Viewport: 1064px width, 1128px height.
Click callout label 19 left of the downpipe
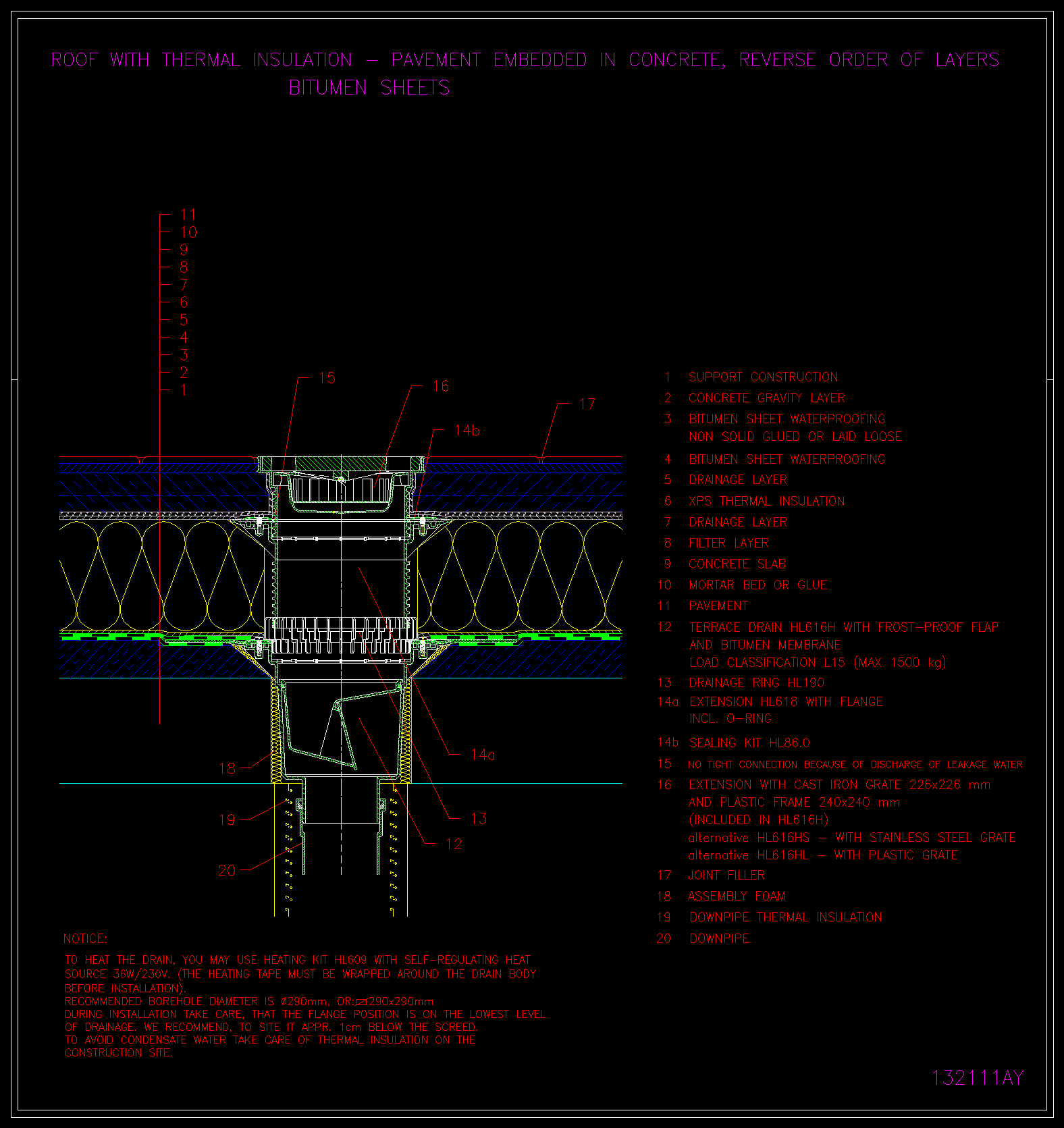pyautogui.click(x=227, y=820)
